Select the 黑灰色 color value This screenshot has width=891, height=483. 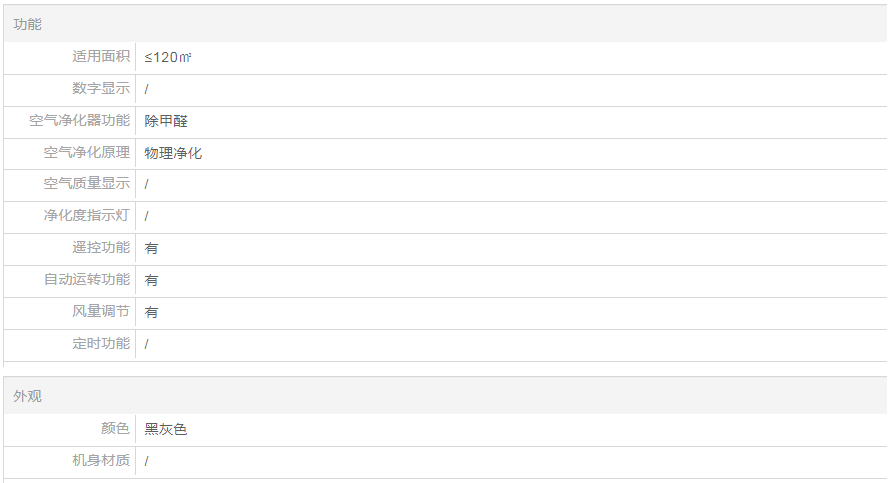(166, 429)
